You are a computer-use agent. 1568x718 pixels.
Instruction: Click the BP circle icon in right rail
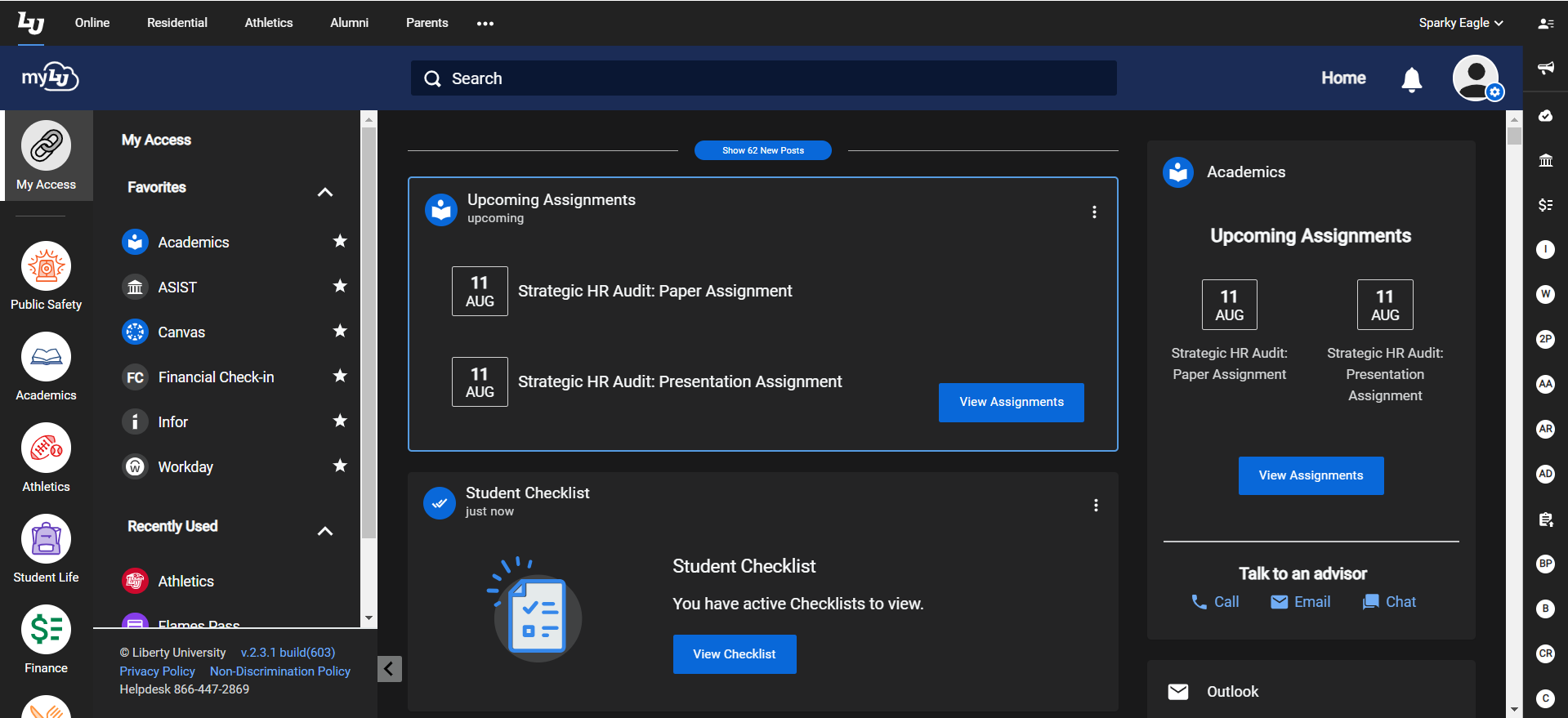1545,564
